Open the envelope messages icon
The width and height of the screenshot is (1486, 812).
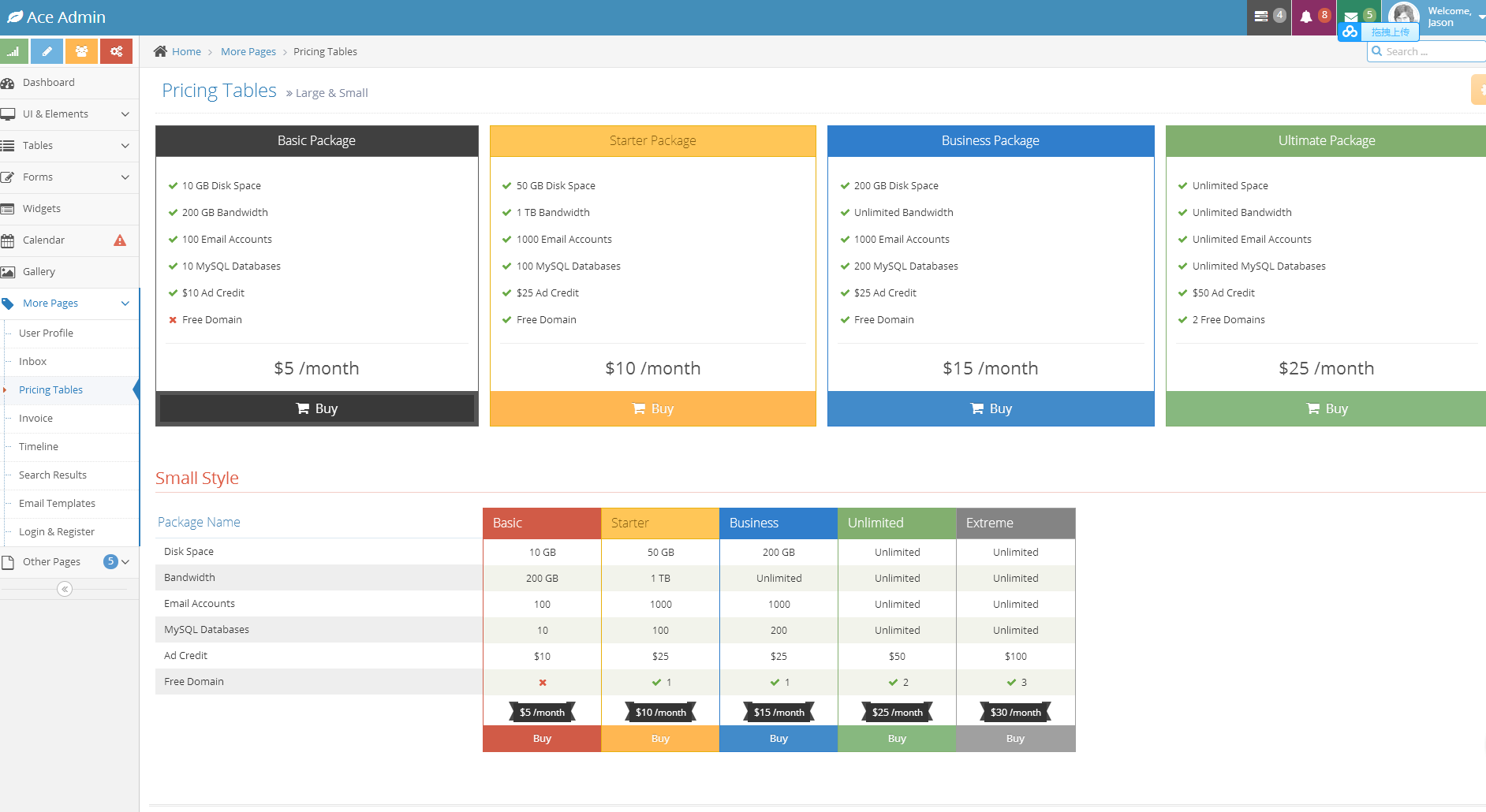[1351, 17]
